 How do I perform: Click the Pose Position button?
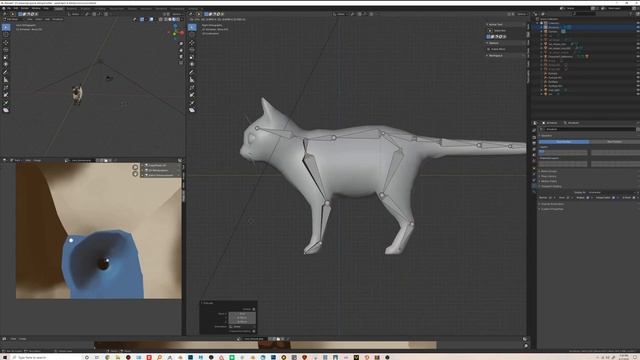pyautogui.click(x=564, y=142)
